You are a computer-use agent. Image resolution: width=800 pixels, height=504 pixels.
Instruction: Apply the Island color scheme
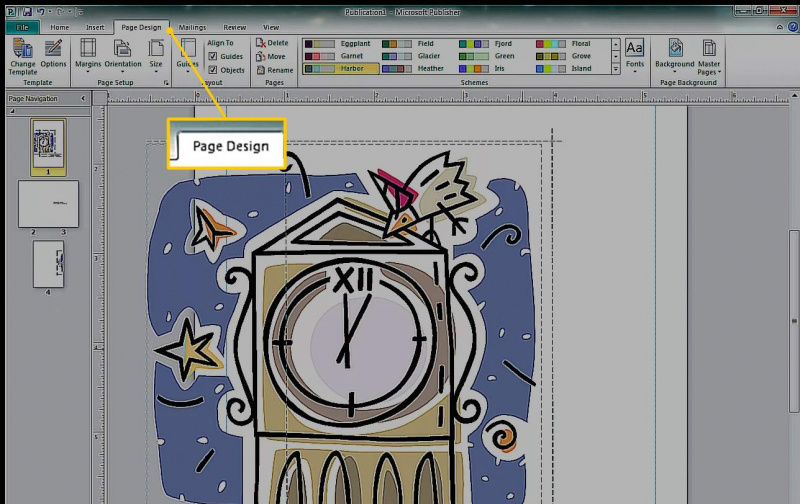coord(571,68)
